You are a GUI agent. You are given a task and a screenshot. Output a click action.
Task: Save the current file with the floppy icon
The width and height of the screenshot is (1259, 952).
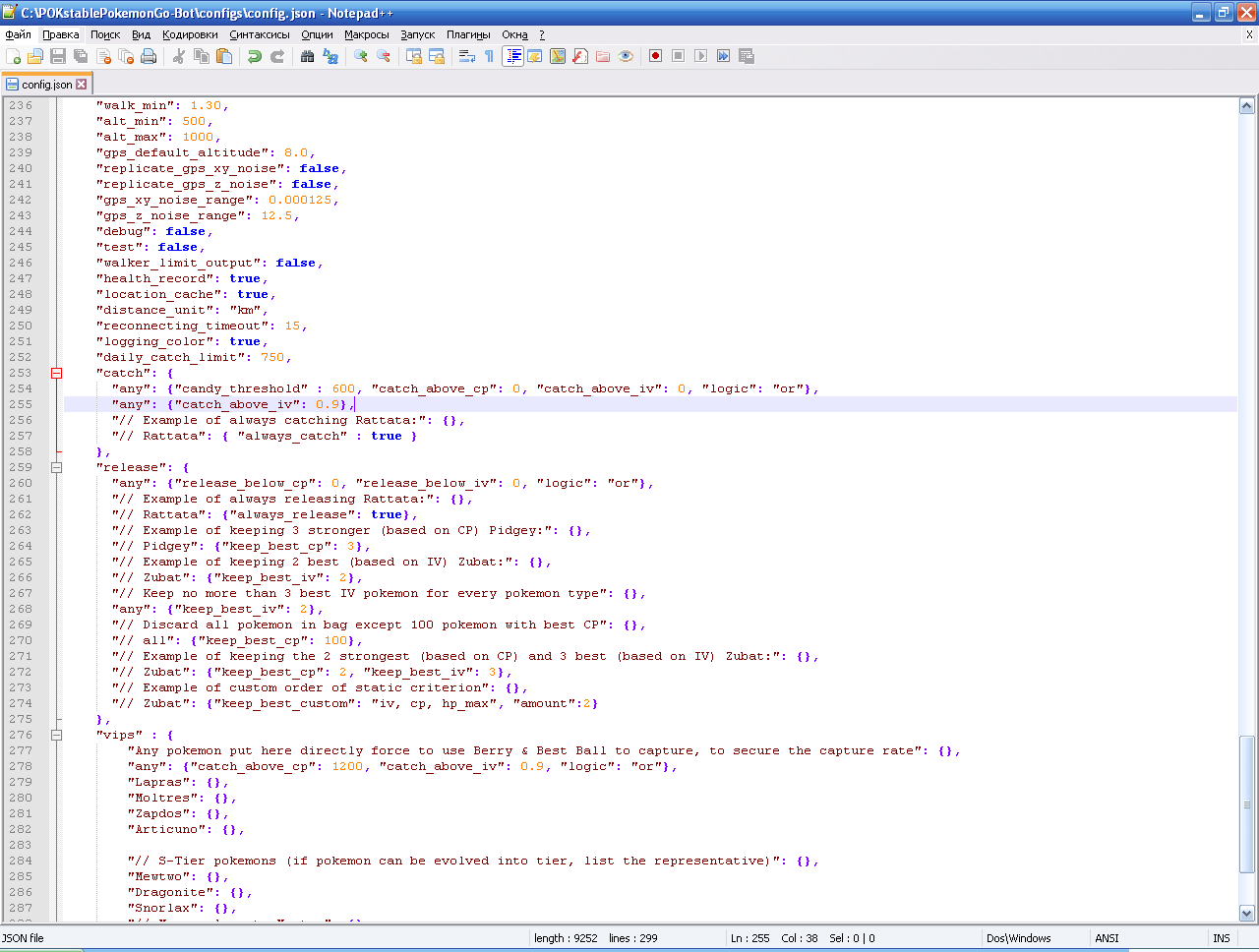tap(58, 56)
